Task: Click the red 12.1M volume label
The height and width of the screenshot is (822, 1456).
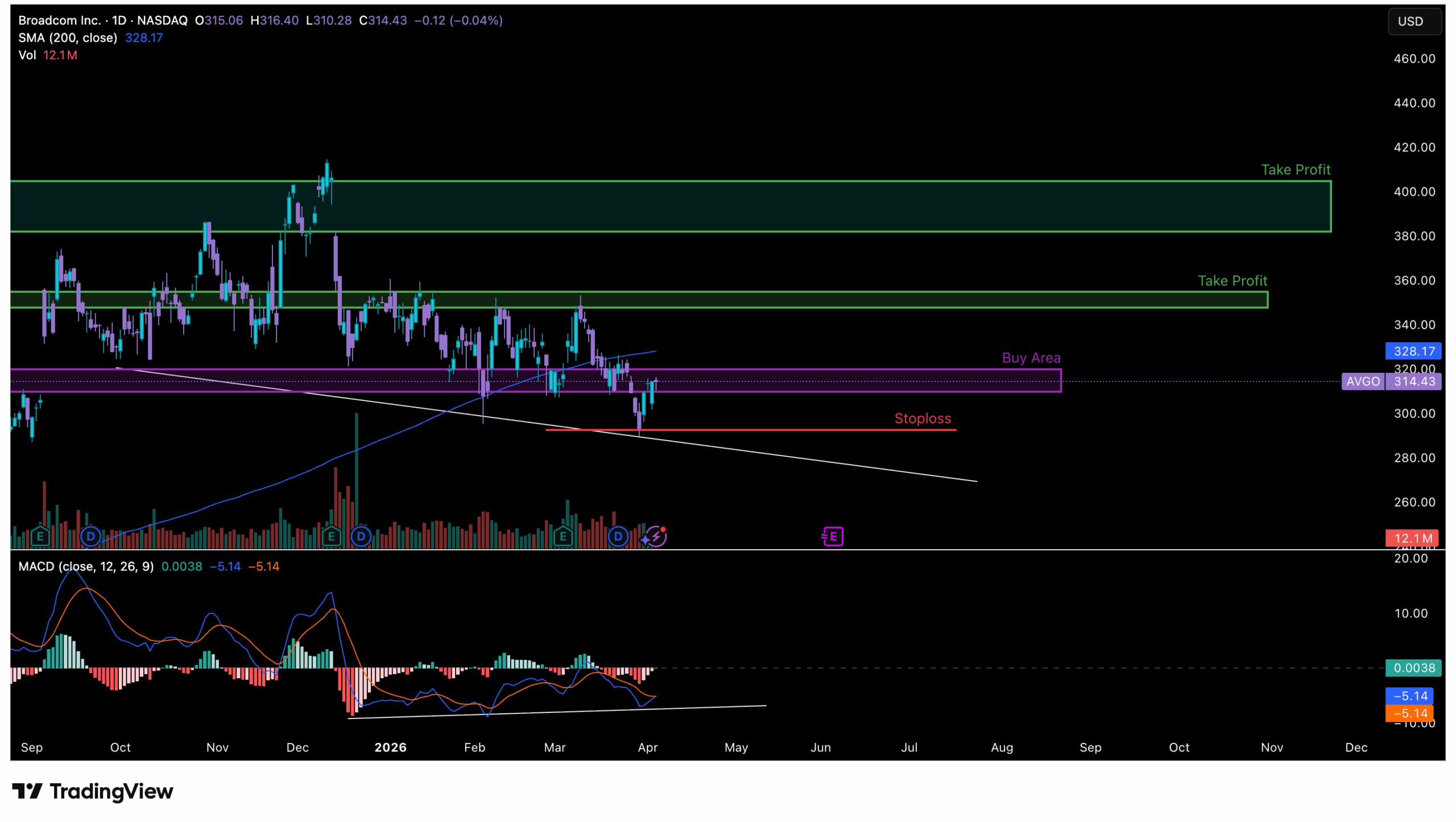Action: pyautogui.click(x=1412, y=538)
